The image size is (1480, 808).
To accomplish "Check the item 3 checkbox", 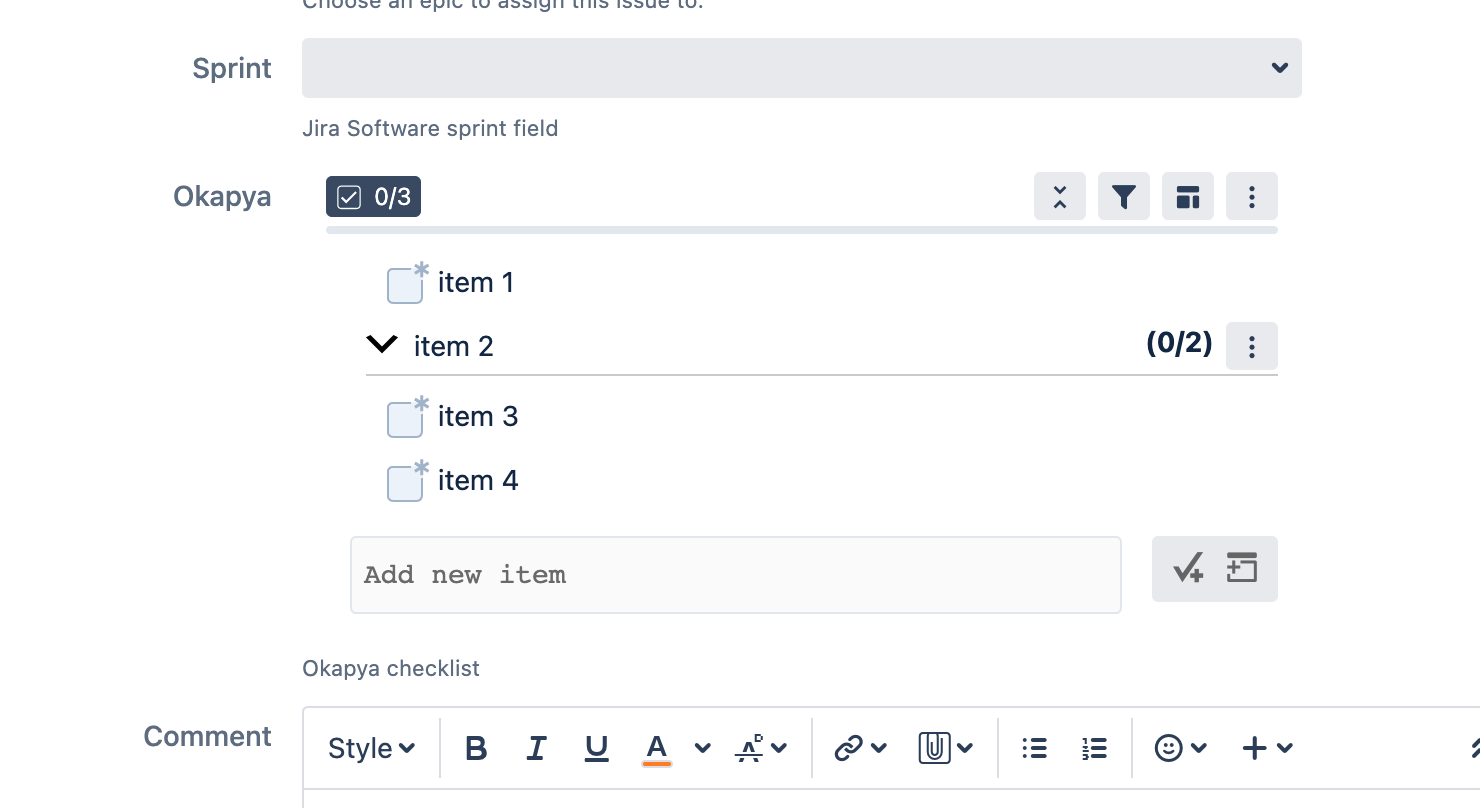I will tap(403, 419).
